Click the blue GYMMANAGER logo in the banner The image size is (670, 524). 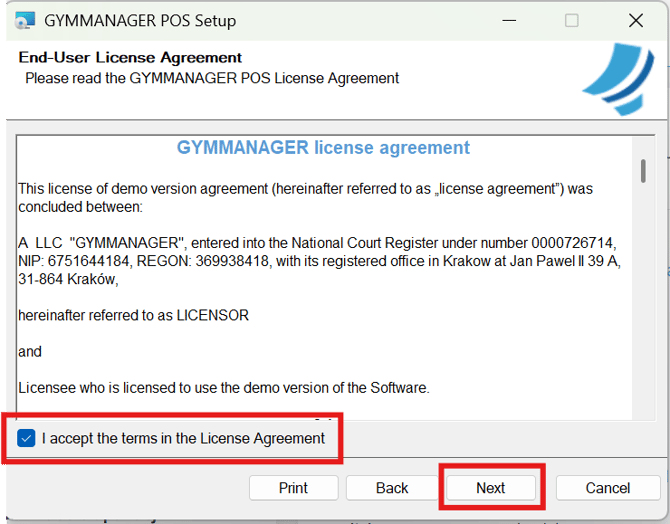(618, 85)
